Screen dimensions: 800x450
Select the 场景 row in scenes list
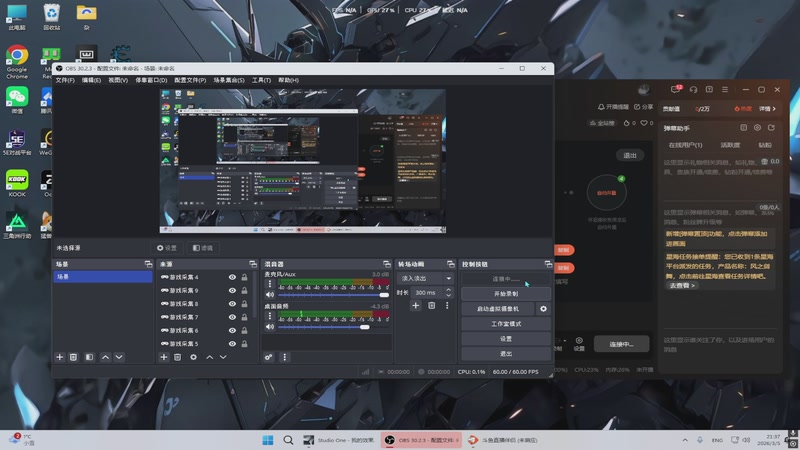(103, 277)
